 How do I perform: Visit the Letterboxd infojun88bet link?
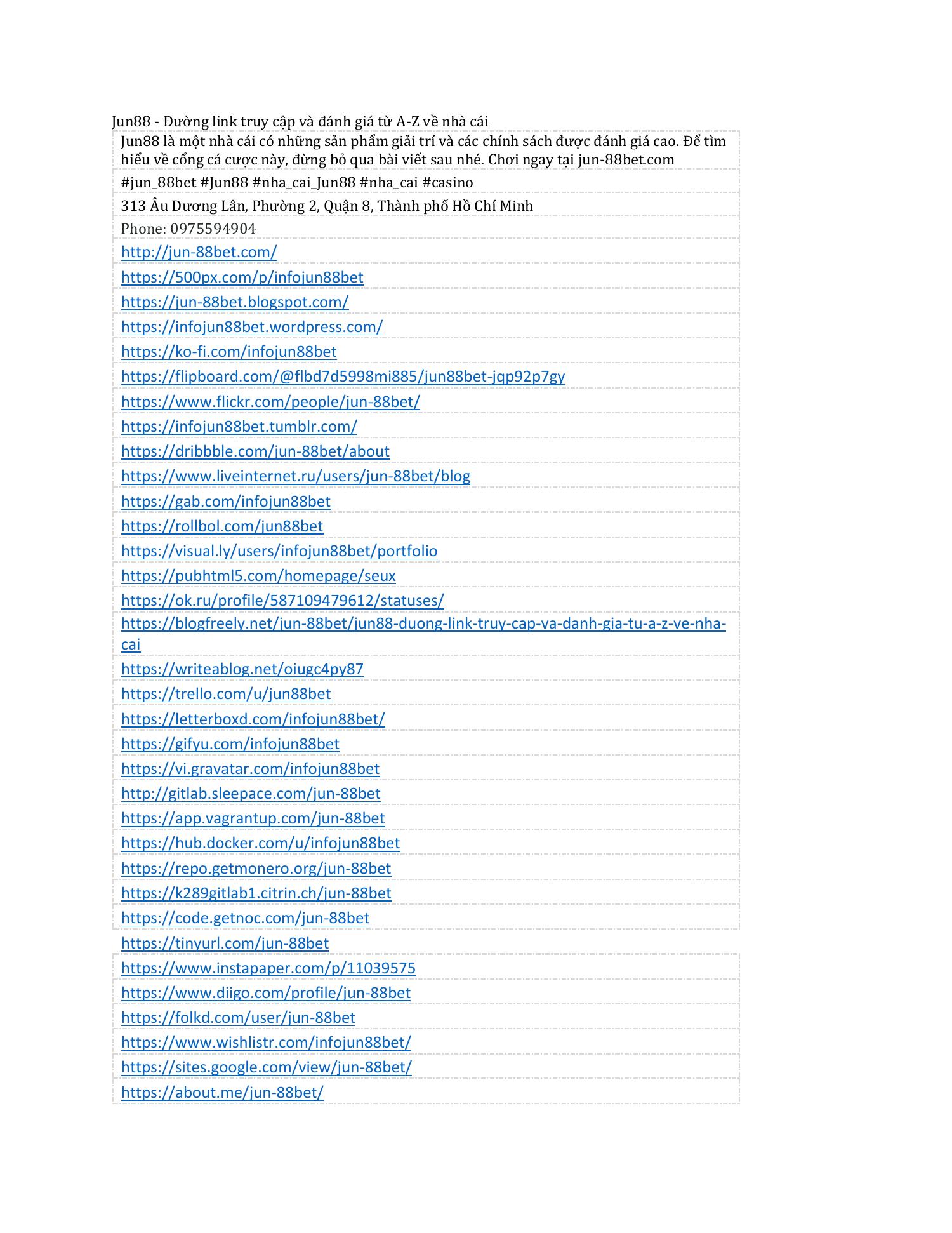253,719
